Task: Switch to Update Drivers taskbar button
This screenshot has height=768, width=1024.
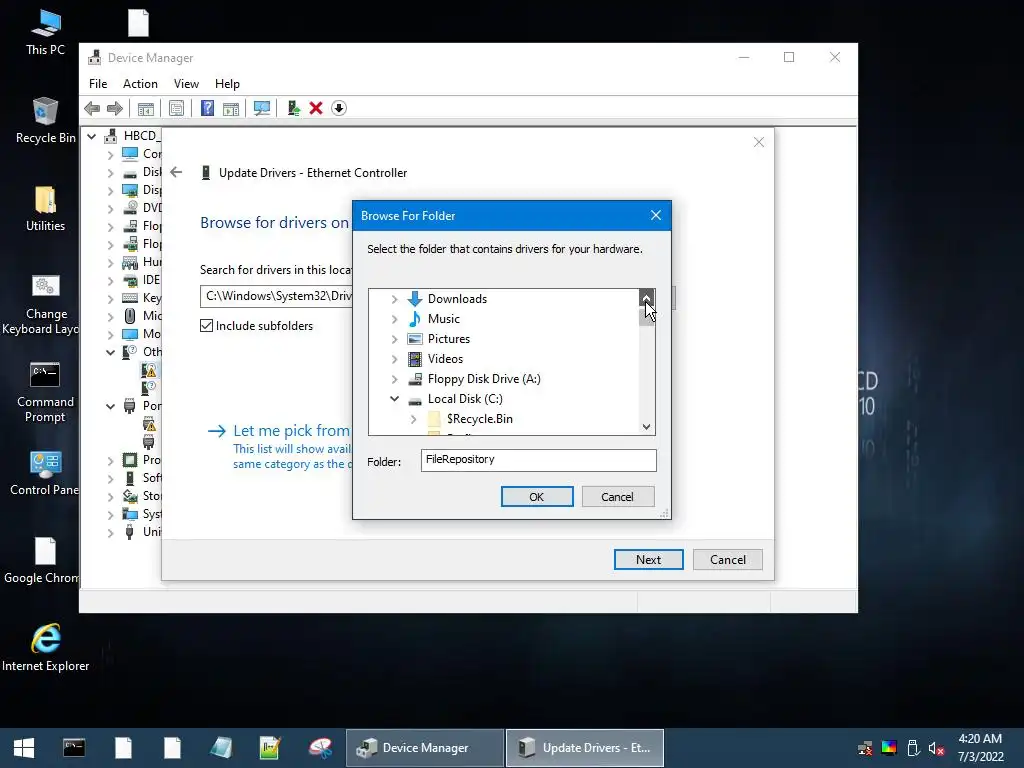Action: (584, 748)
